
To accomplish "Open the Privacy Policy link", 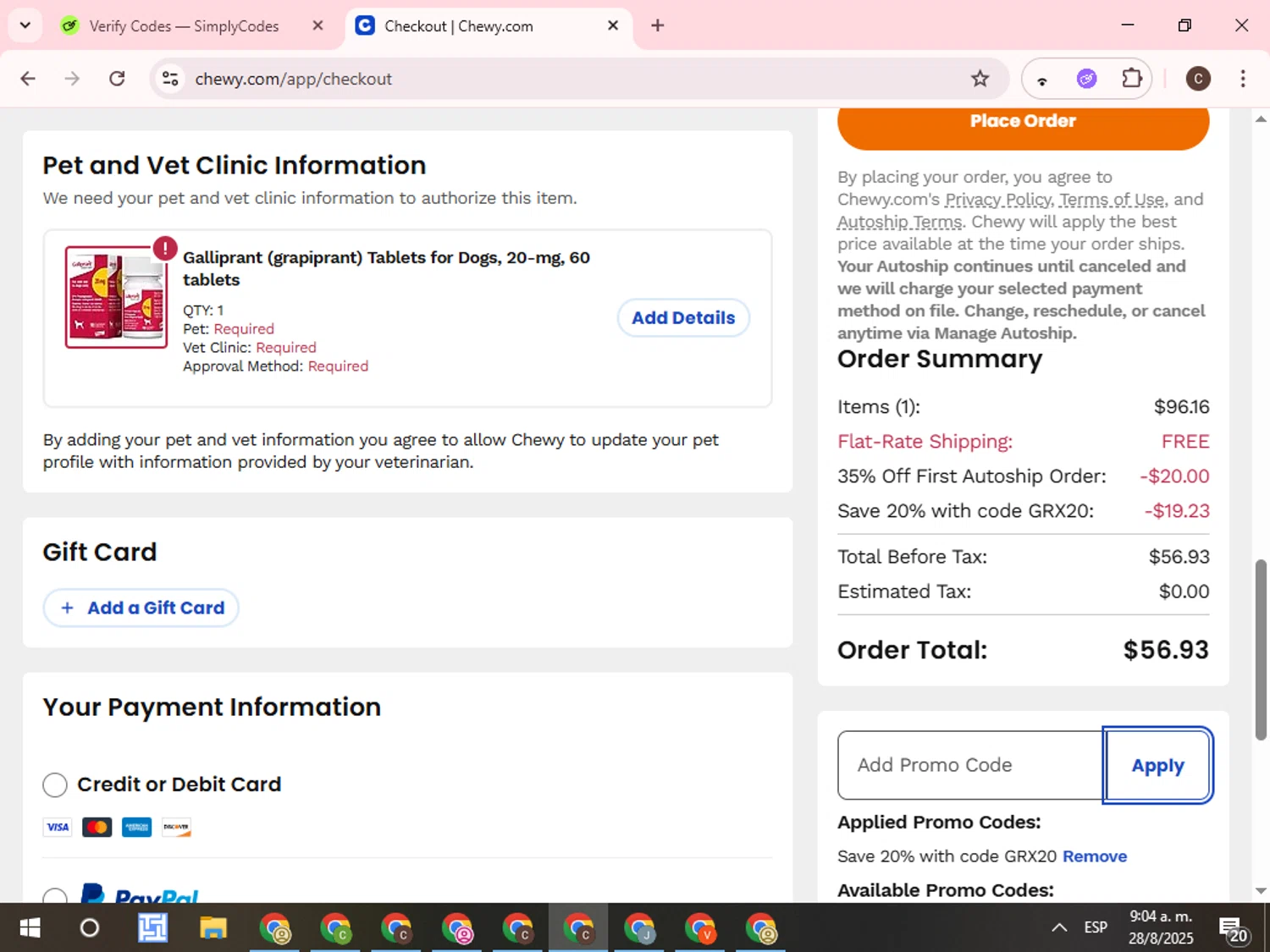I will (998, 200).
